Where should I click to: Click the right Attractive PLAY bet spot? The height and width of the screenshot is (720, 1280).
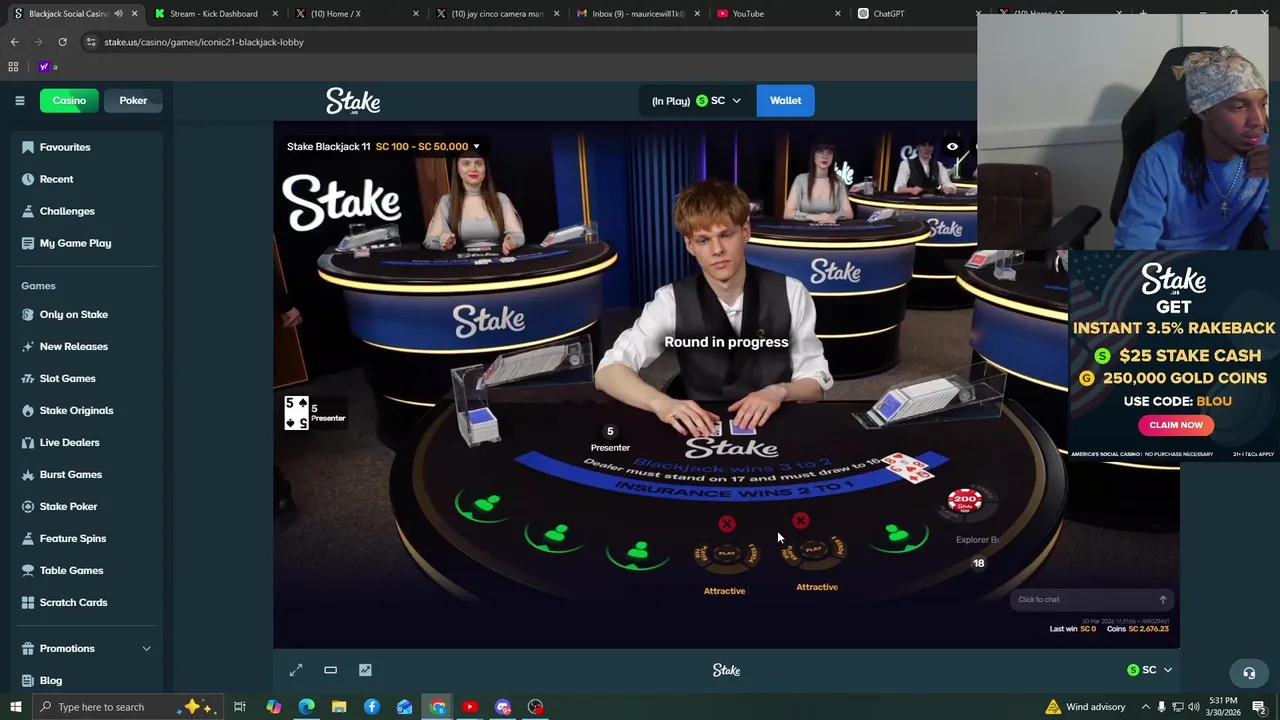(x=814, y=549)
